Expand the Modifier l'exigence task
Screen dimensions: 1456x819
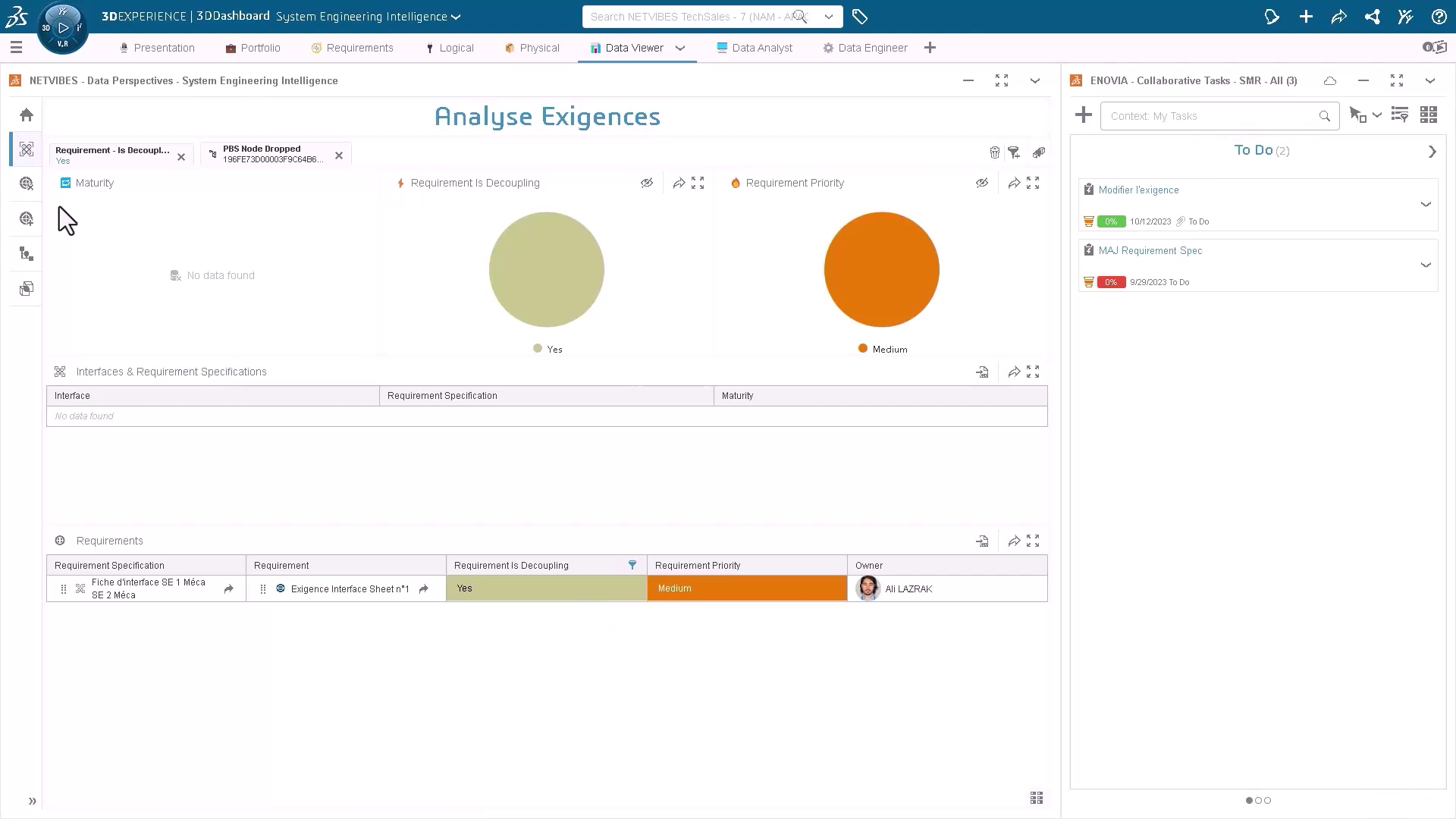1425,204
